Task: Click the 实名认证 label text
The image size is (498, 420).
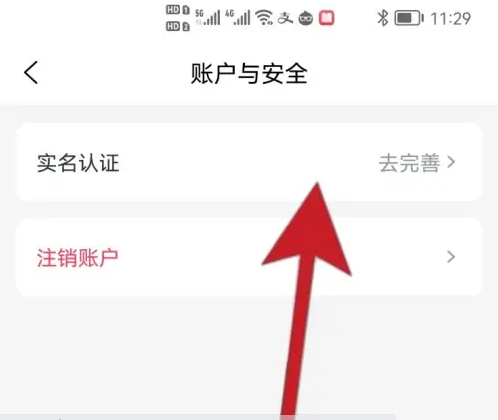Action: point(78,163)
